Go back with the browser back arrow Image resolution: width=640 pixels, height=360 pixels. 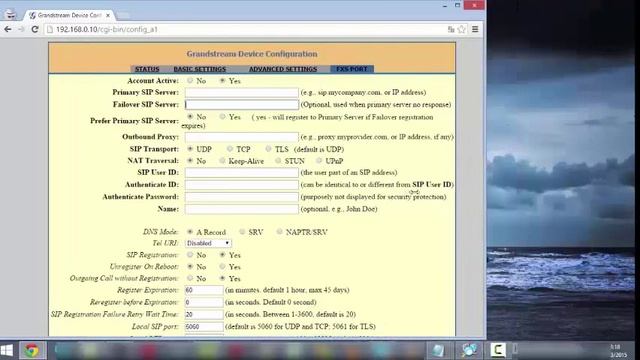[x=7, y=29]
